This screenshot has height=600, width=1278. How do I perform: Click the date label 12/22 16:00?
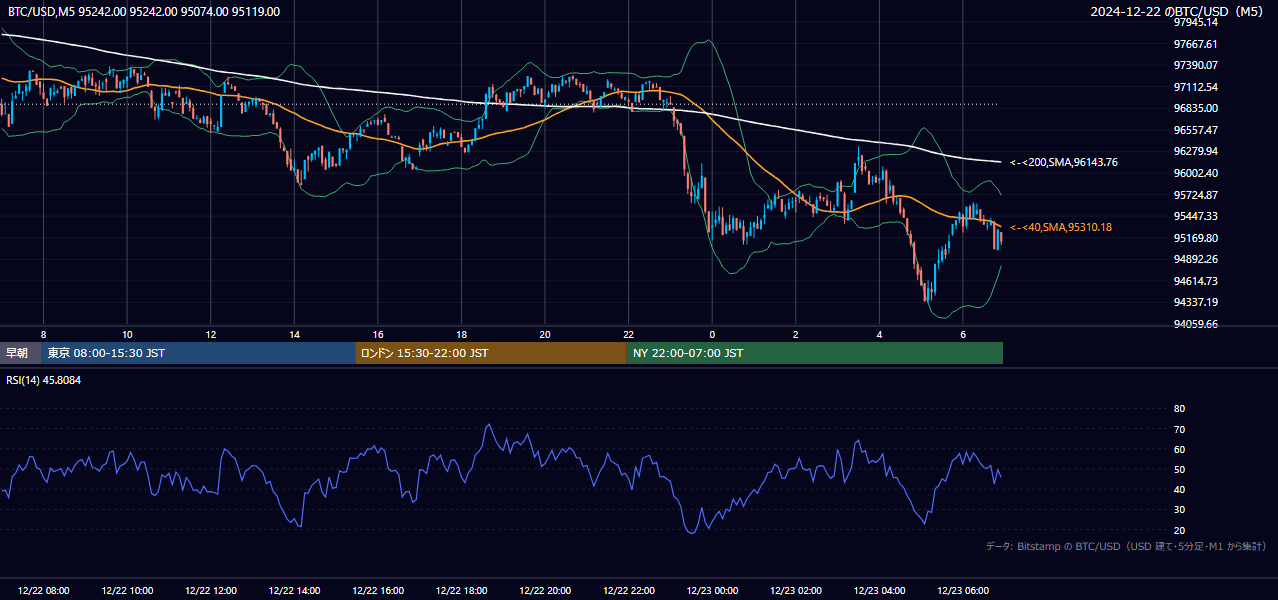378,591
